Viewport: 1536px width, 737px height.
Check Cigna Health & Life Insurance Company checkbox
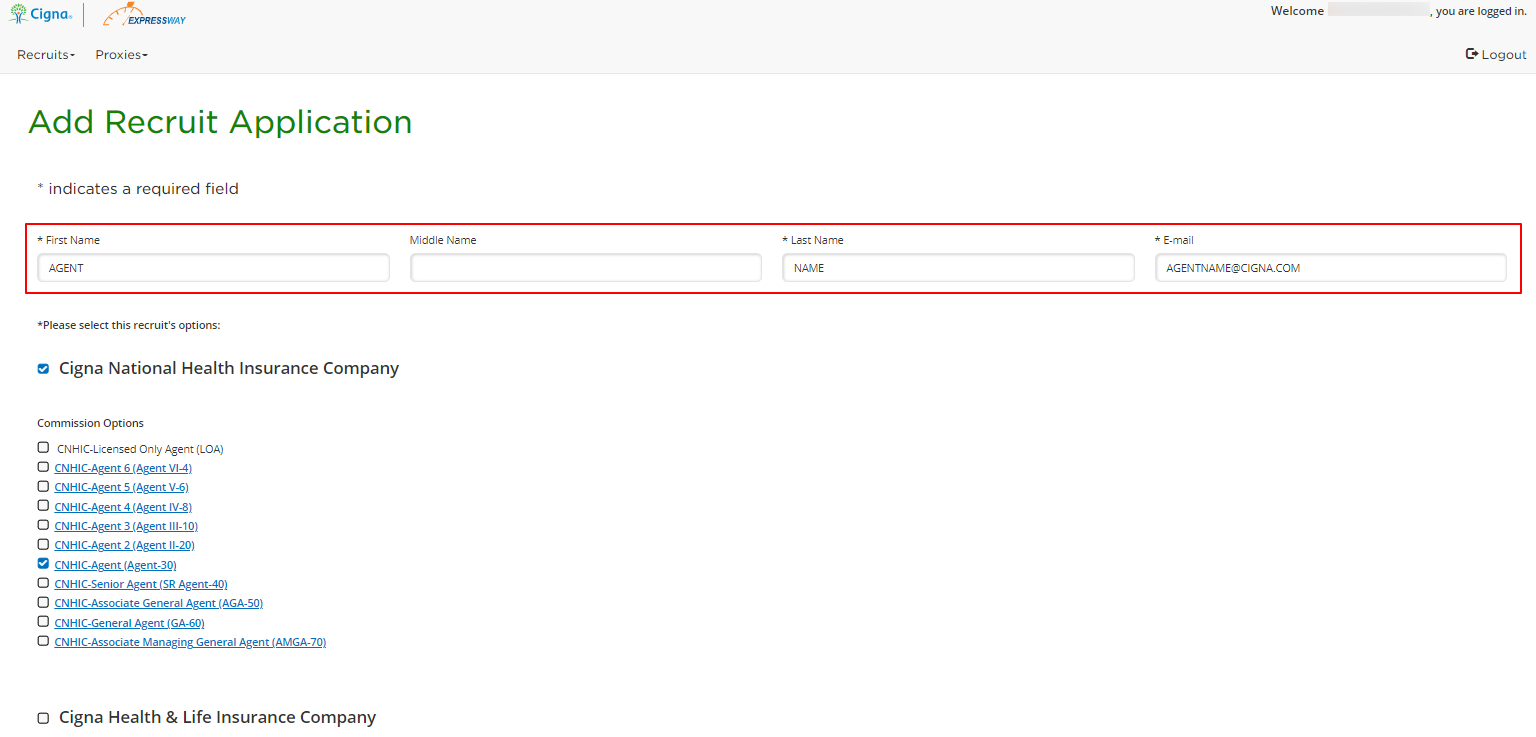[43, 718]
